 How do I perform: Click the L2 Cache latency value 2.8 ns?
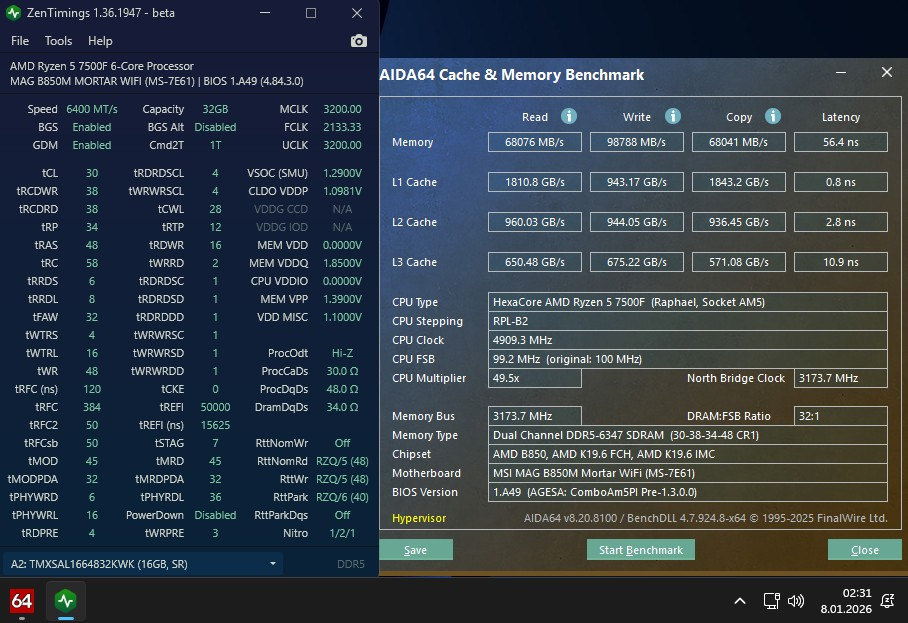coord(841,222)
